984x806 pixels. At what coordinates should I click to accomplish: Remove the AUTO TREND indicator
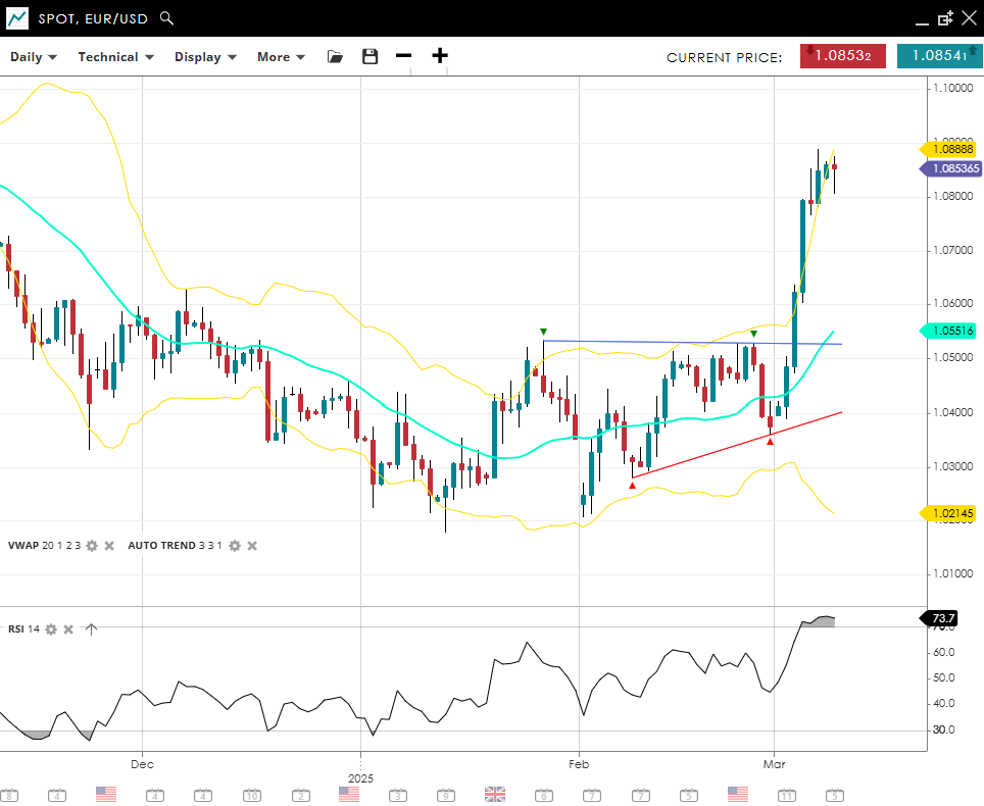click(252, 546)
